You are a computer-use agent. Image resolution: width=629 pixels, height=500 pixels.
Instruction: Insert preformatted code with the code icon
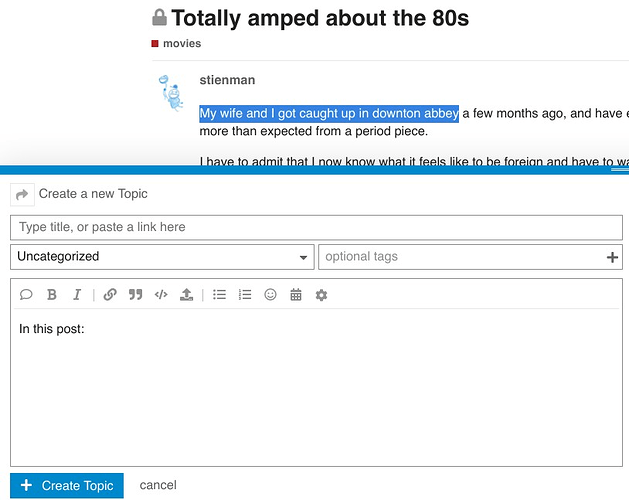pyautogui.click(x=161, y=295)
